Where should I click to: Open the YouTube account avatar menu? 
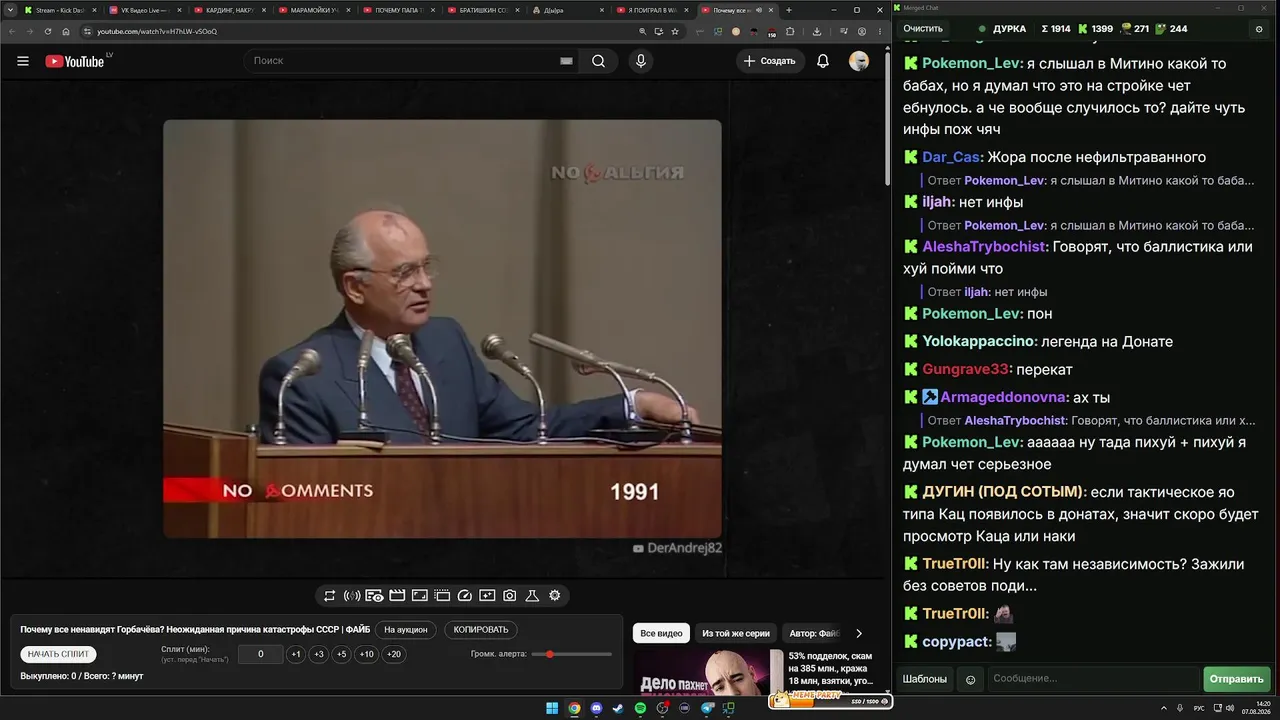click(859, 61)
